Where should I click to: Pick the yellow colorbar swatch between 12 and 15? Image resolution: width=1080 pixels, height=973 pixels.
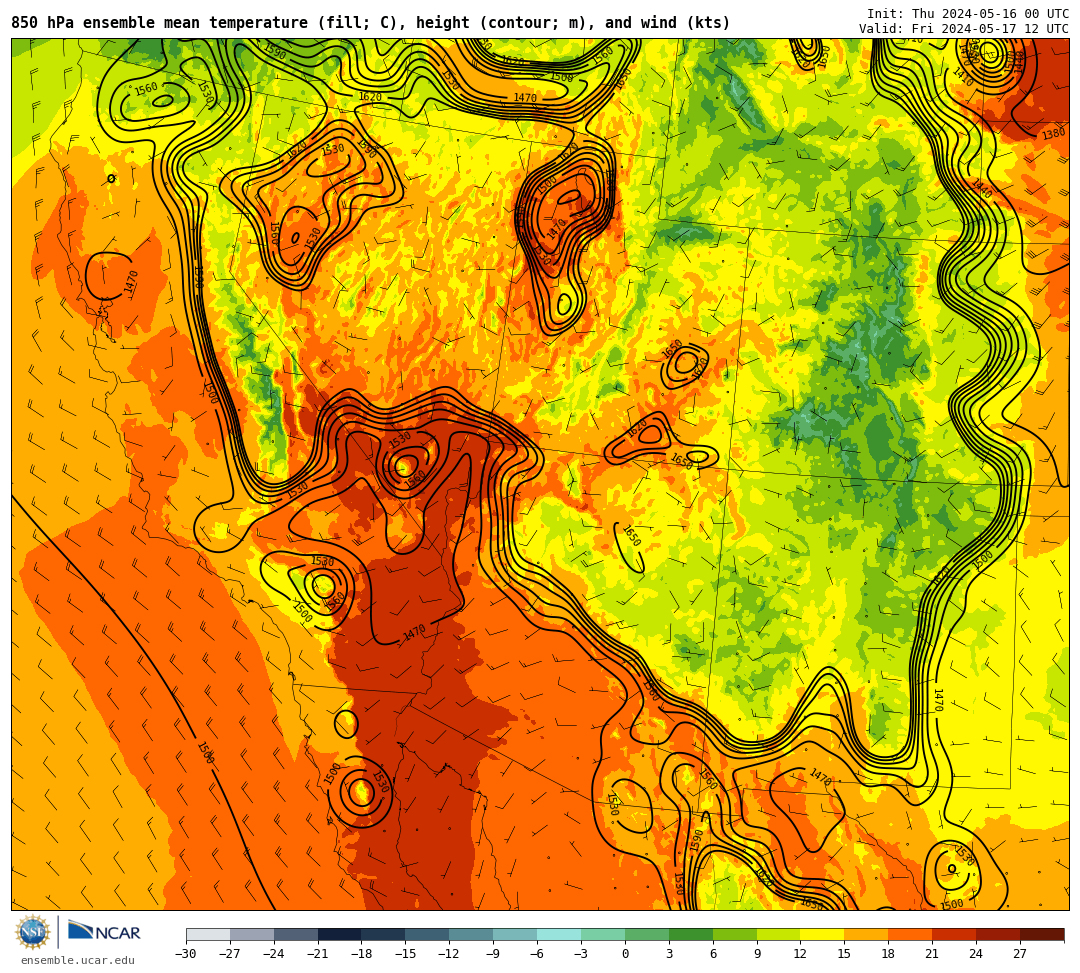pos(822,934)
